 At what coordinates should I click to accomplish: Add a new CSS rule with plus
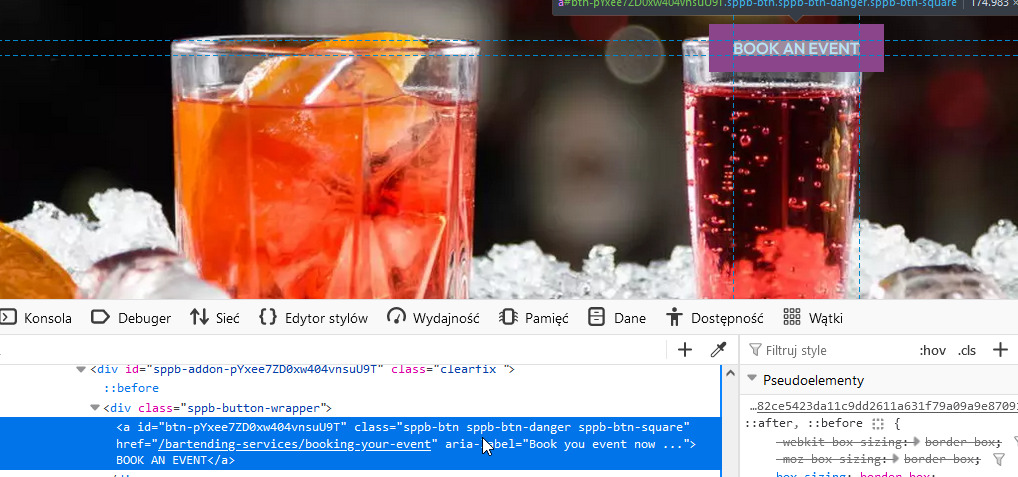[x=999, y=350]
